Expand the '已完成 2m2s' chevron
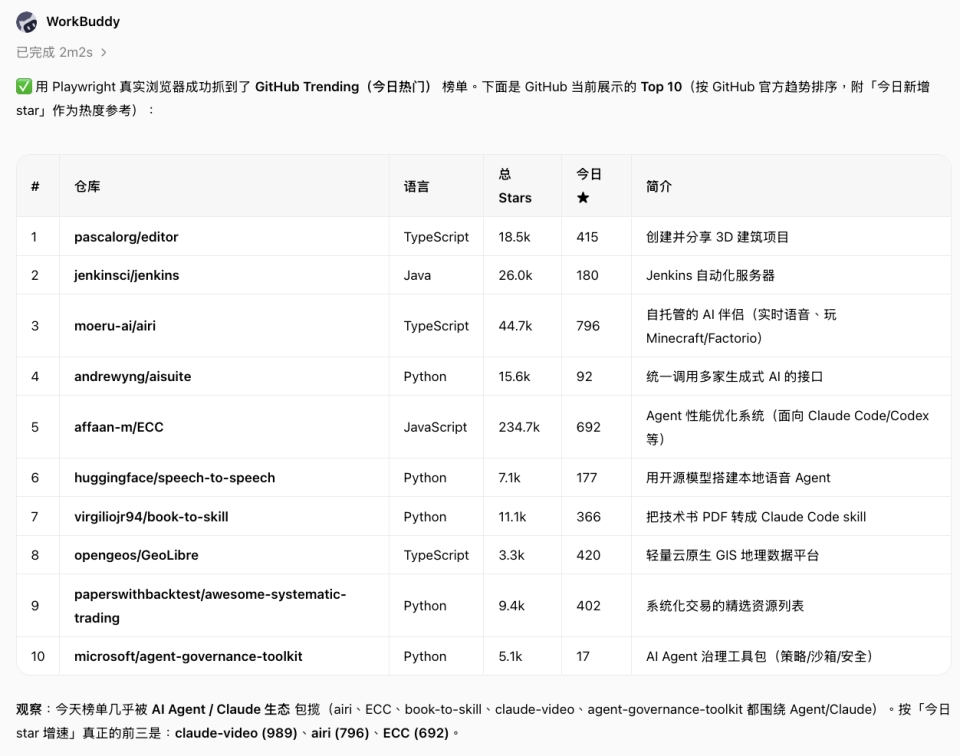This screenshot has height=756, width=960. pyautogui.click(x=103, y=53)
